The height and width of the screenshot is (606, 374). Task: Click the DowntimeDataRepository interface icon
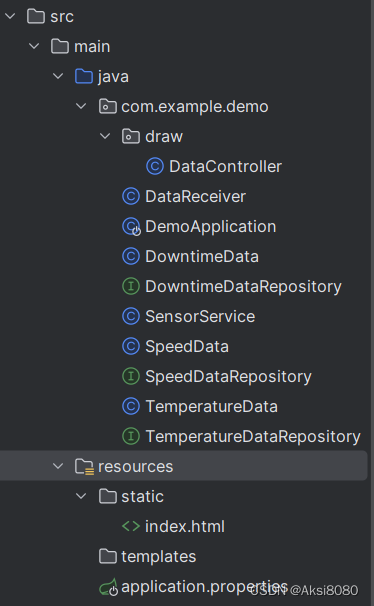pos(131,286)
